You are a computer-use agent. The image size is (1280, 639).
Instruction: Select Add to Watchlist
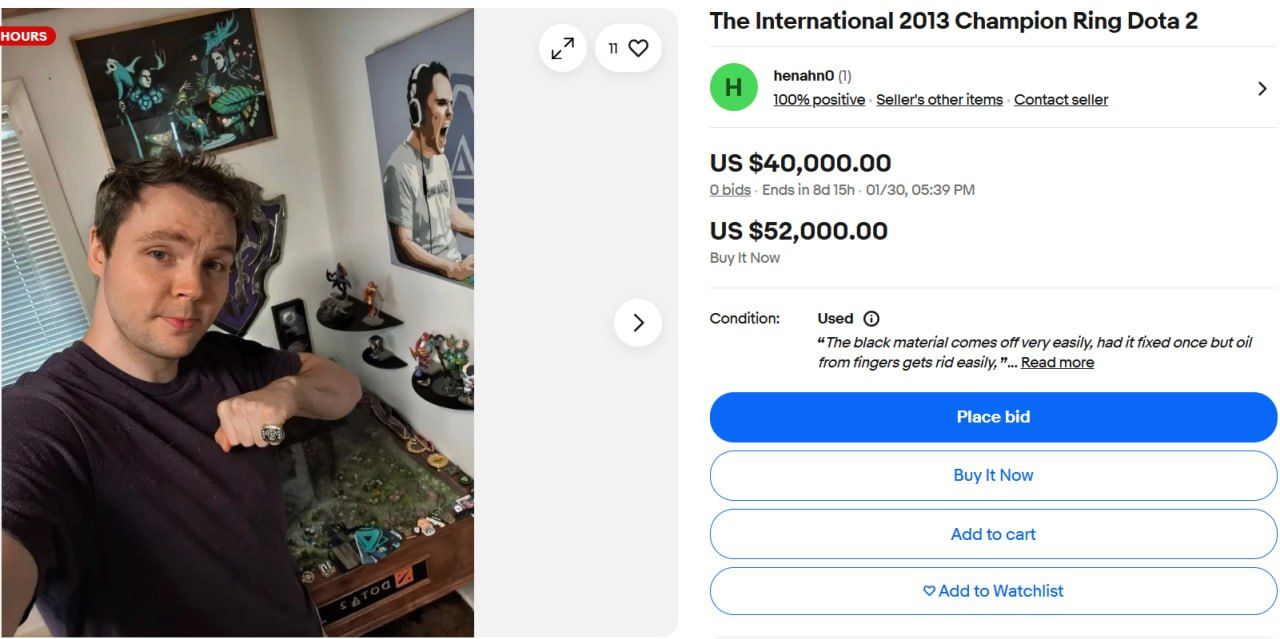[992, 591]
